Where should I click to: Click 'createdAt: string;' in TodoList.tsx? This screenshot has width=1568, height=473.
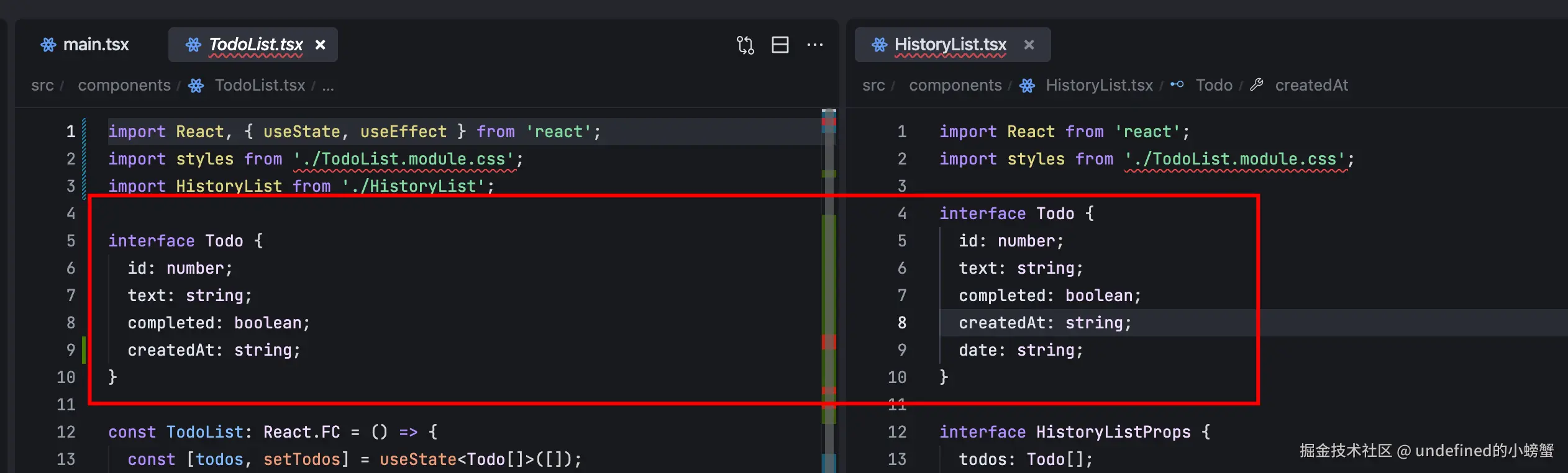(x=214, y=350)
